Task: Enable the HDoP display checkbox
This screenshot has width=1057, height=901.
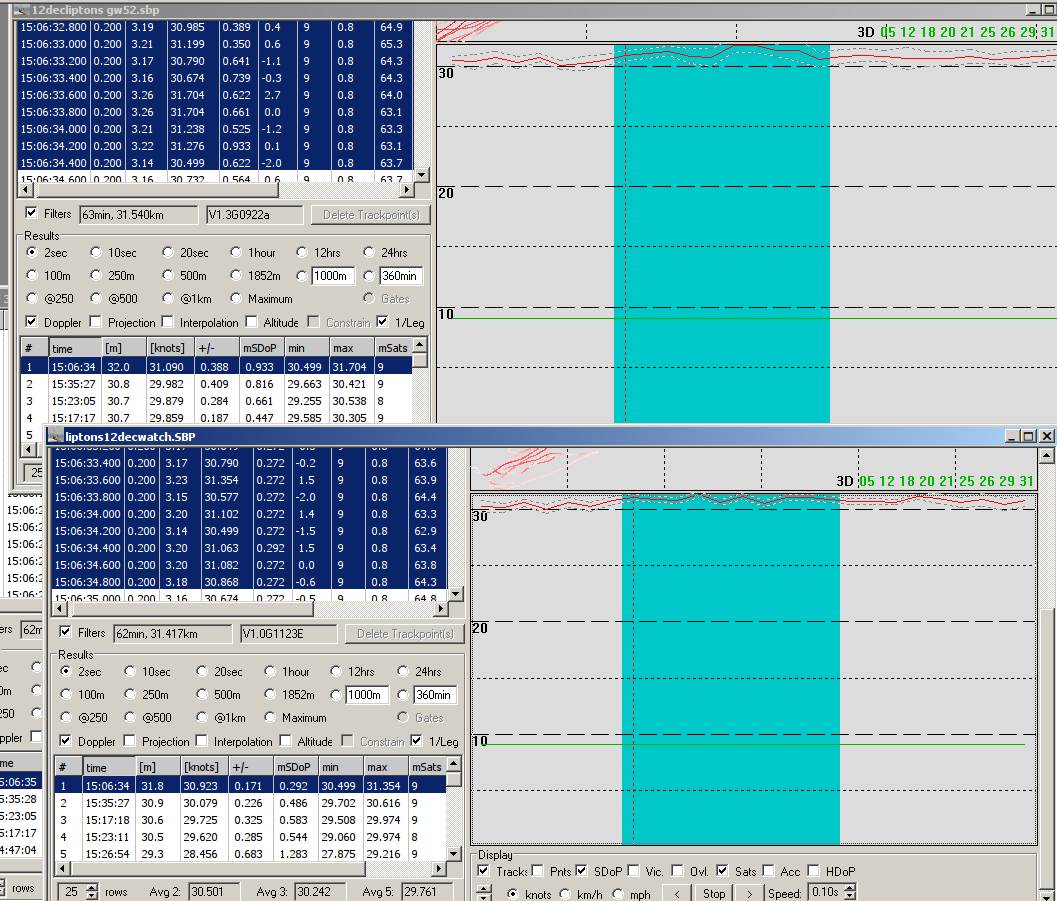Action: pyautogui.click(x=815, y=871)
